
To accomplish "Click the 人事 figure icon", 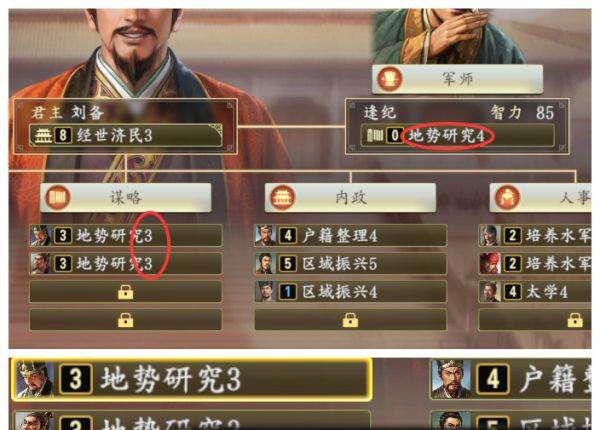I will click(x=507, y=197).
